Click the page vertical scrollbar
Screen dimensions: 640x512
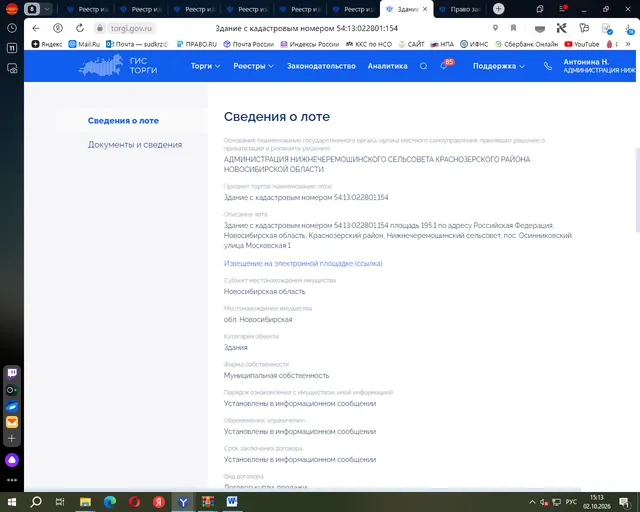pos(637,190)
